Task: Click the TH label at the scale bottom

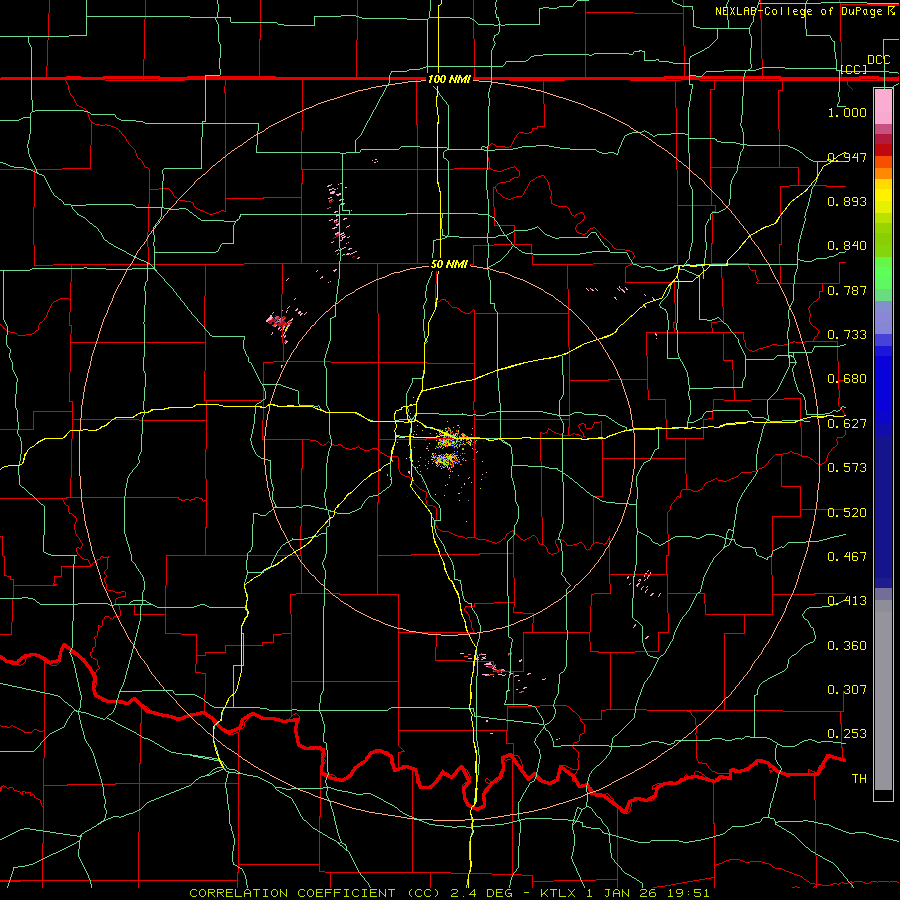Action: tap(859, 779)
